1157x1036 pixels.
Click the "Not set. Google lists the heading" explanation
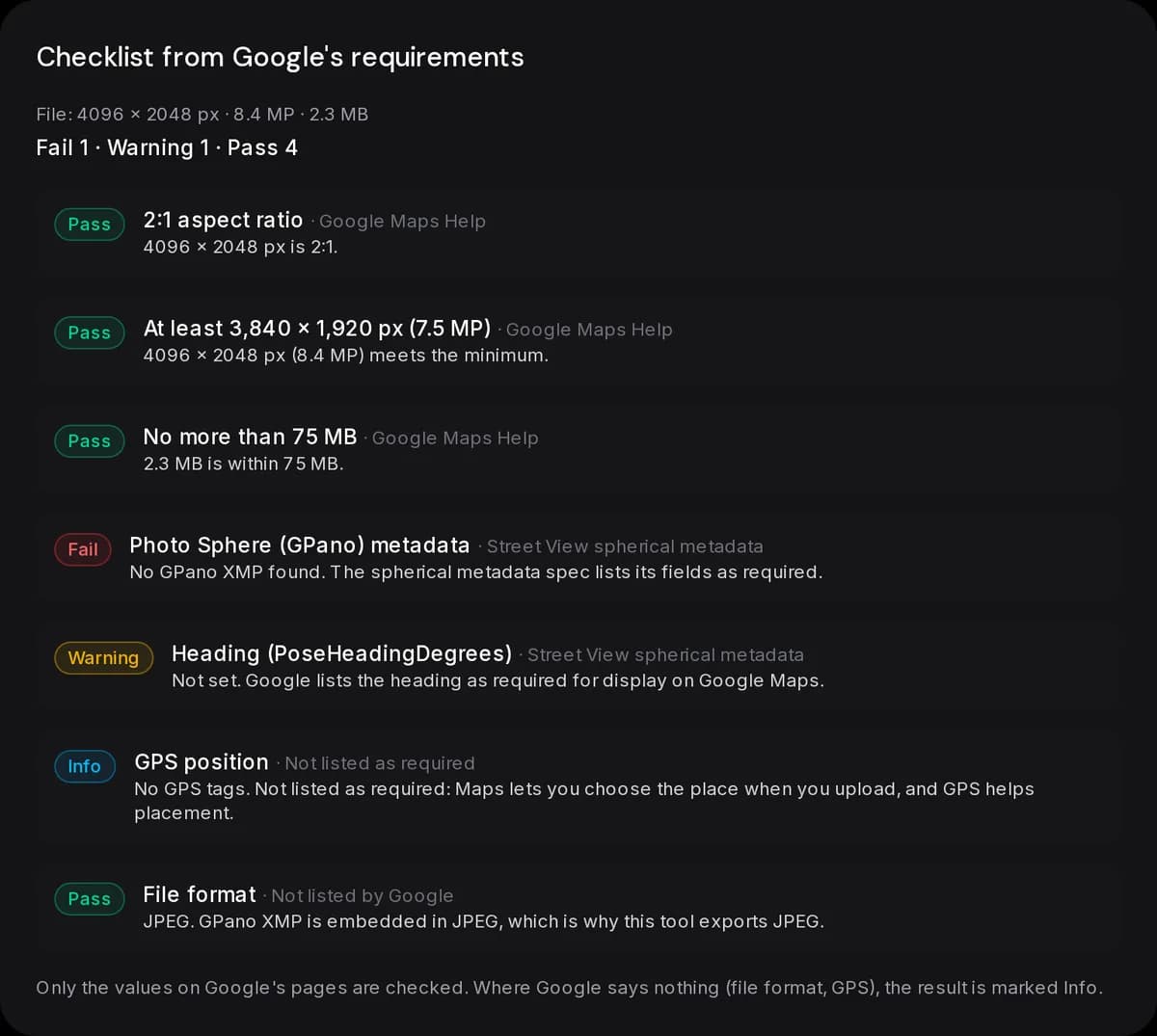(498, 680)
